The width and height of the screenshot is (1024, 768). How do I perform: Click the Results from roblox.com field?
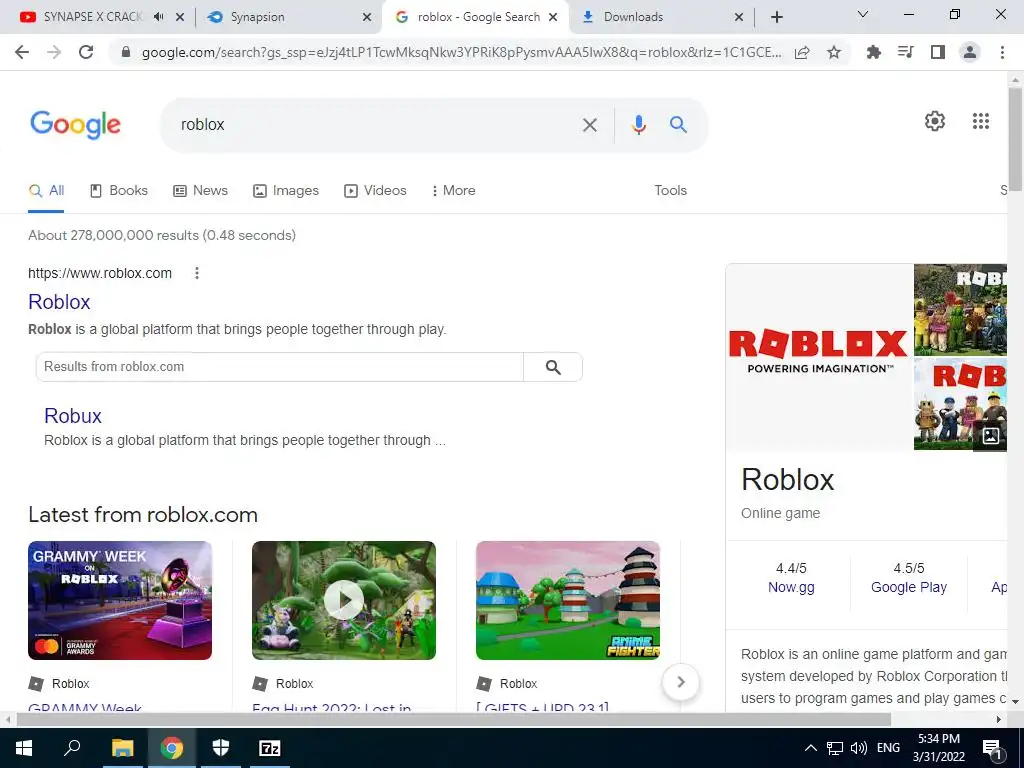pos(280,367)
